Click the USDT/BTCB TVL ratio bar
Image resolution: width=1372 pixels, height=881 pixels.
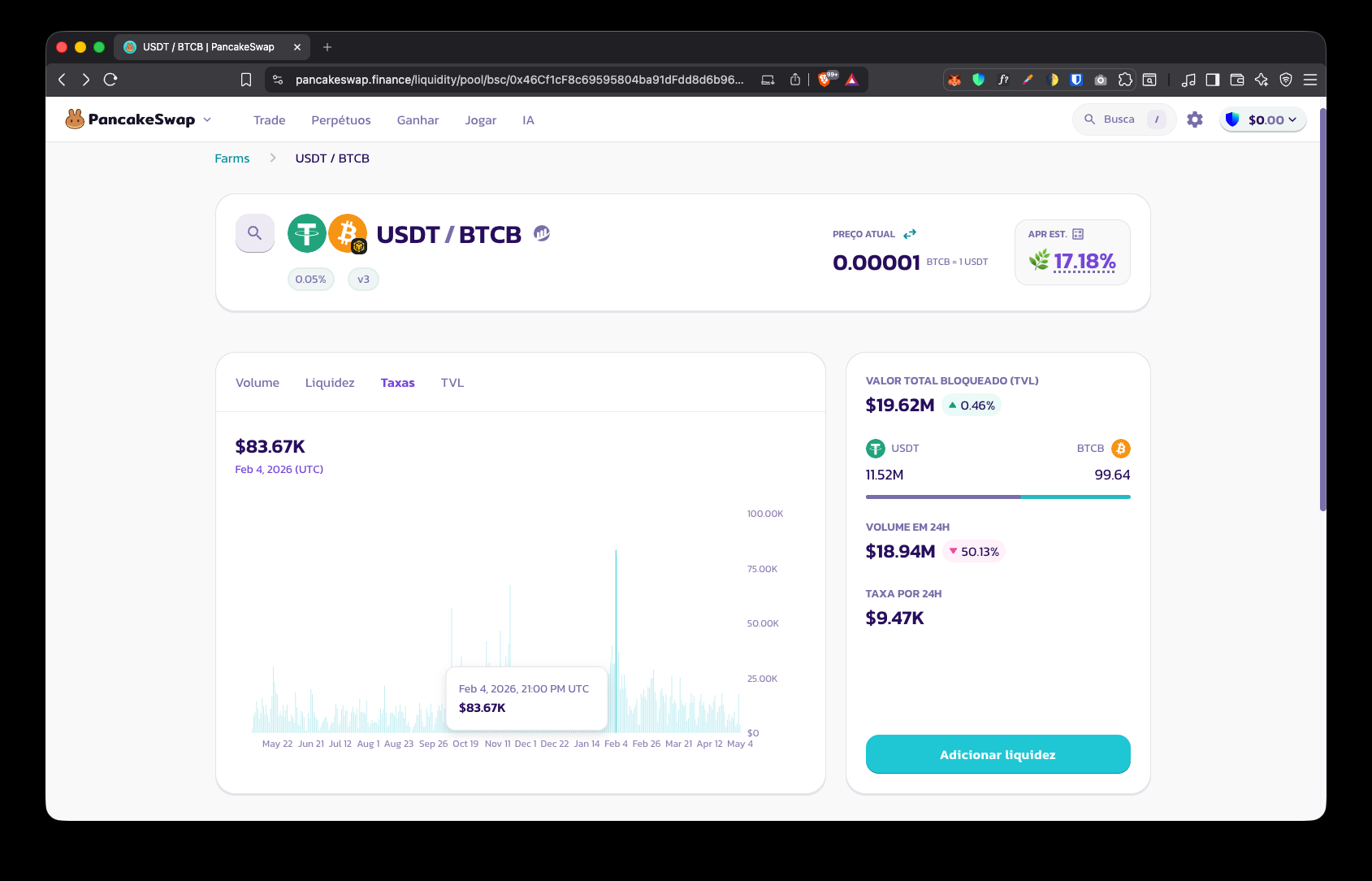(x=998, y=497)
